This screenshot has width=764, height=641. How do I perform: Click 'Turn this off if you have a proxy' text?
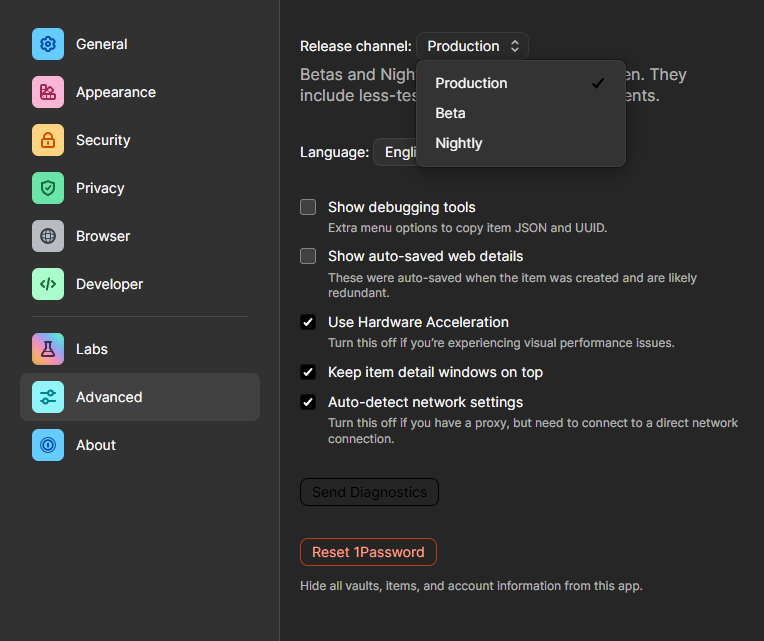pos(533,431)
